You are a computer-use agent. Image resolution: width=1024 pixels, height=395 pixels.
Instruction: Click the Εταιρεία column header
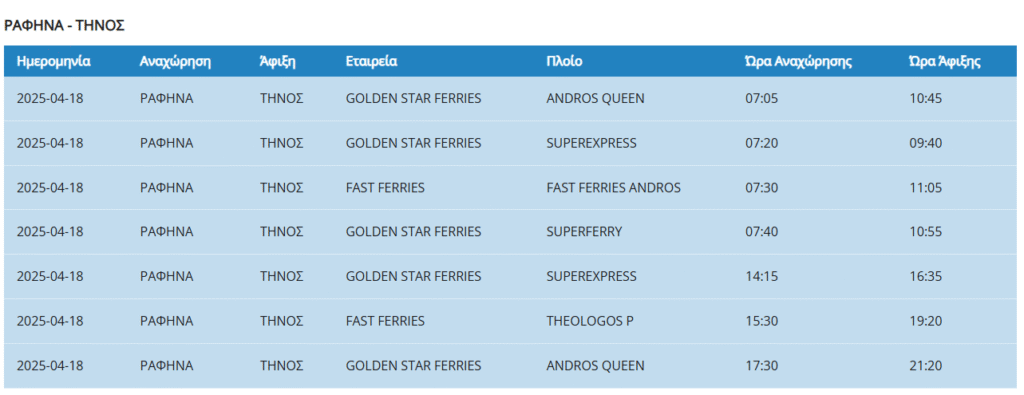pos(372,62)
